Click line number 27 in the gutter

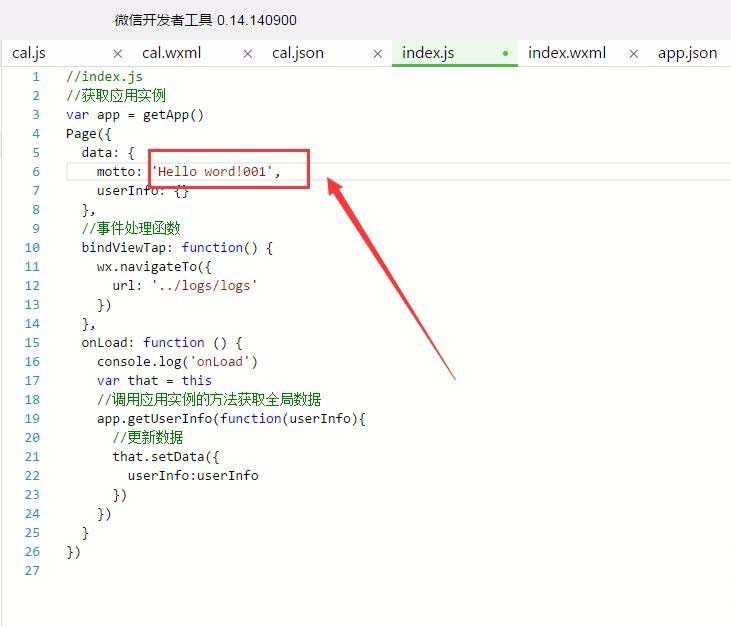click(32, 570)
